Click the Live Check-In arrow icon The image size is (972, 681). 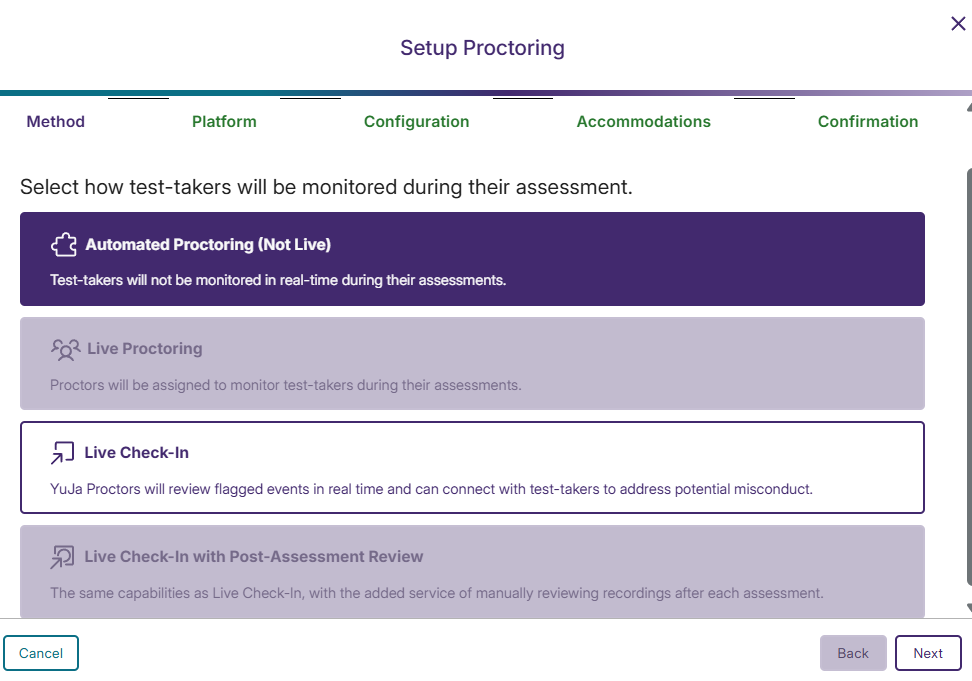click(x=63, y=453)
